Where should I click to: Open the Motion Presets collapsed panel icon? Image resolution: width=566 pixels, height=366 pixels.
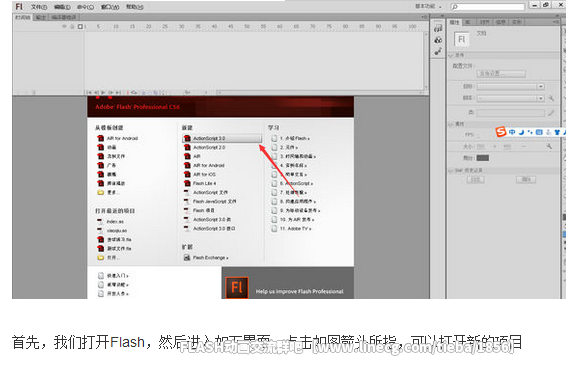[438, 52]
